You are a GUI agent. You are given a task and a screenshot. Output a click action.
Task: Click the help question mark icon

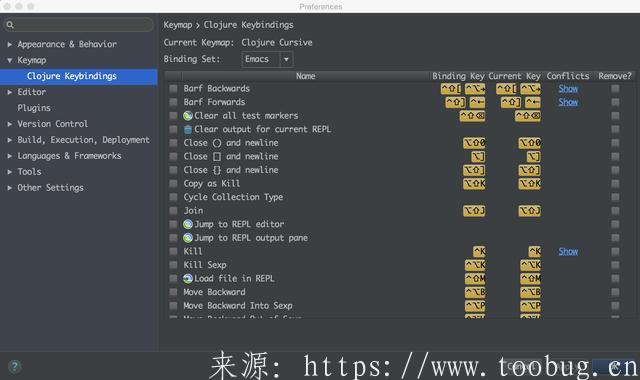tap(15, 366)
